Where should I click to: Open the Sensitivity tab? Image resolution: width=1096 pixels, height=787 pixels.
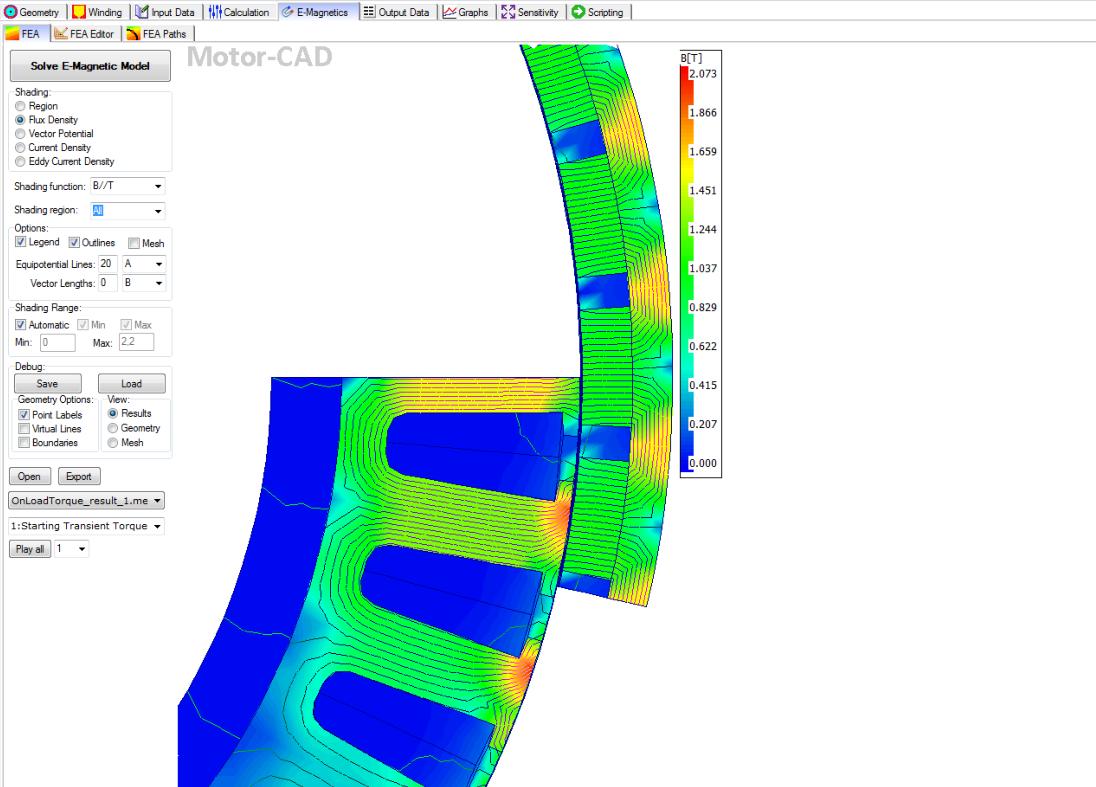coord(530,12)
